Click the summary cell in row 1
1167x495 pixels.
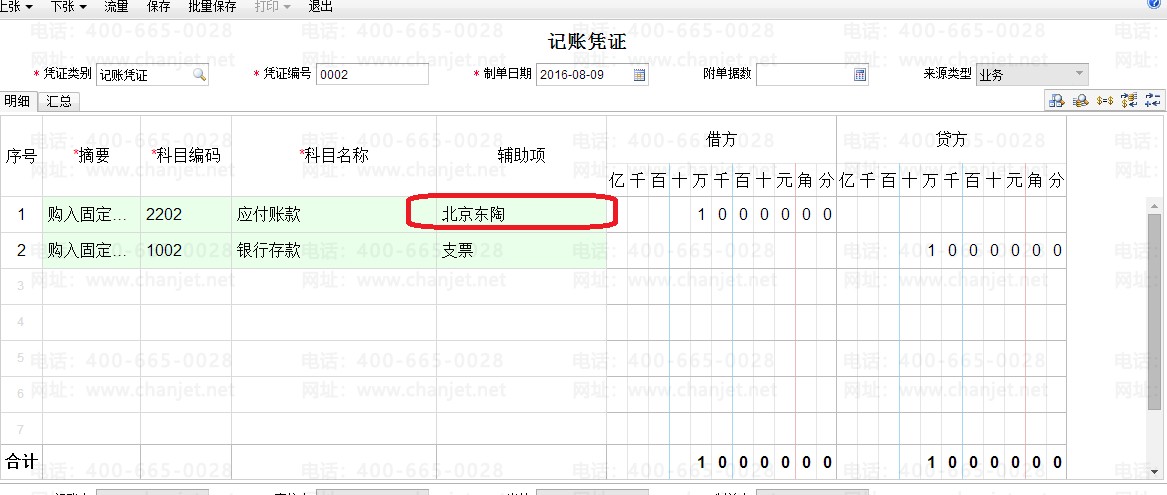92,215
